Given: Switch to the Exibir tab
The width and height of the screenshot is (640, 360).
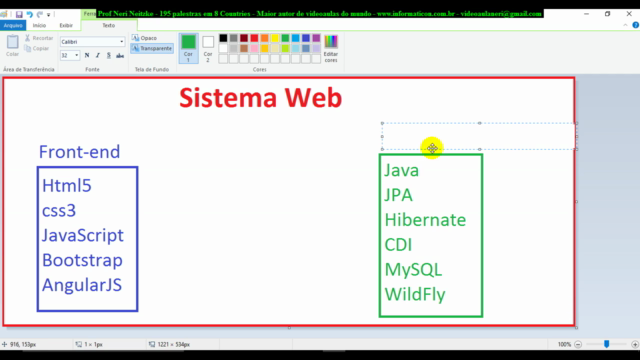Looking at the screenshot, I should tap(66, 25).
